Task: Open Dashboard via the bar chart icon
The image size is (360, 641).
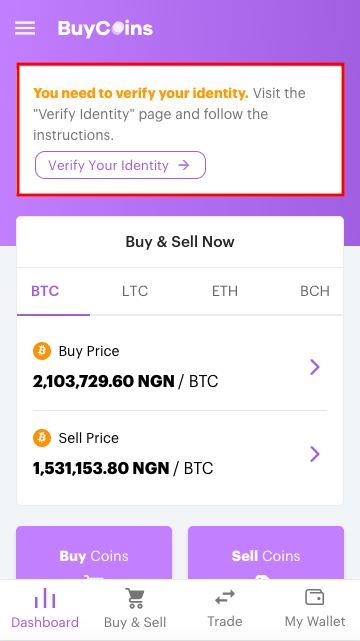Action: pos(45,598)
